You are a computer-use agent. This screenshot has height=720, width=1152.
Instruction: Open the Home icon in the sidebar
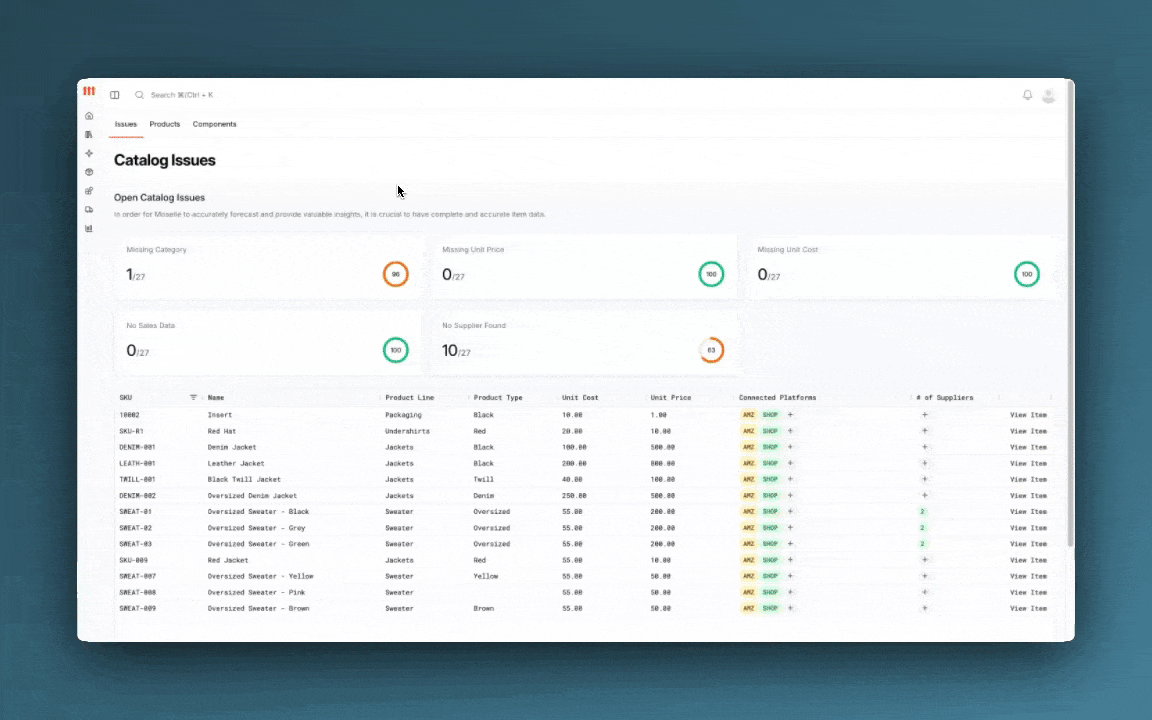tap(89, 116)
